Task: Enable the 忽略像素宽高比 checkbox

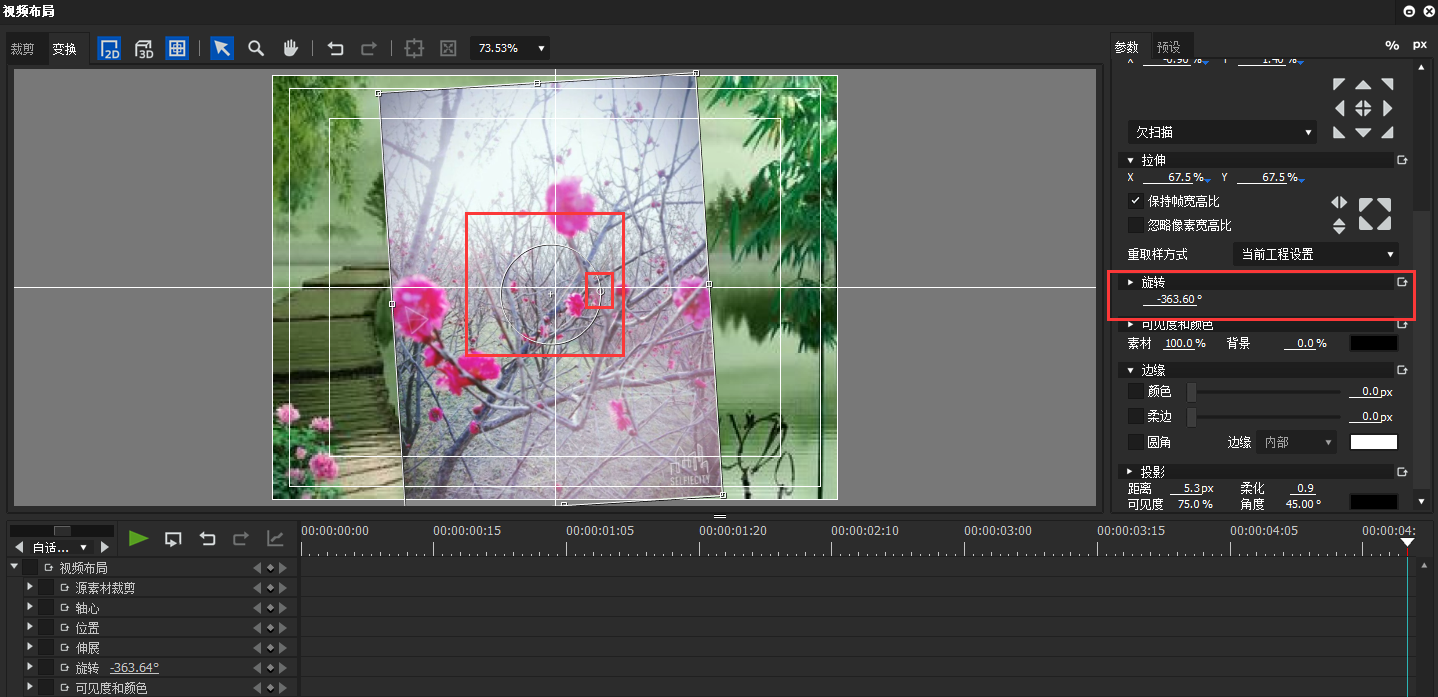Action: coord(1135,224)
